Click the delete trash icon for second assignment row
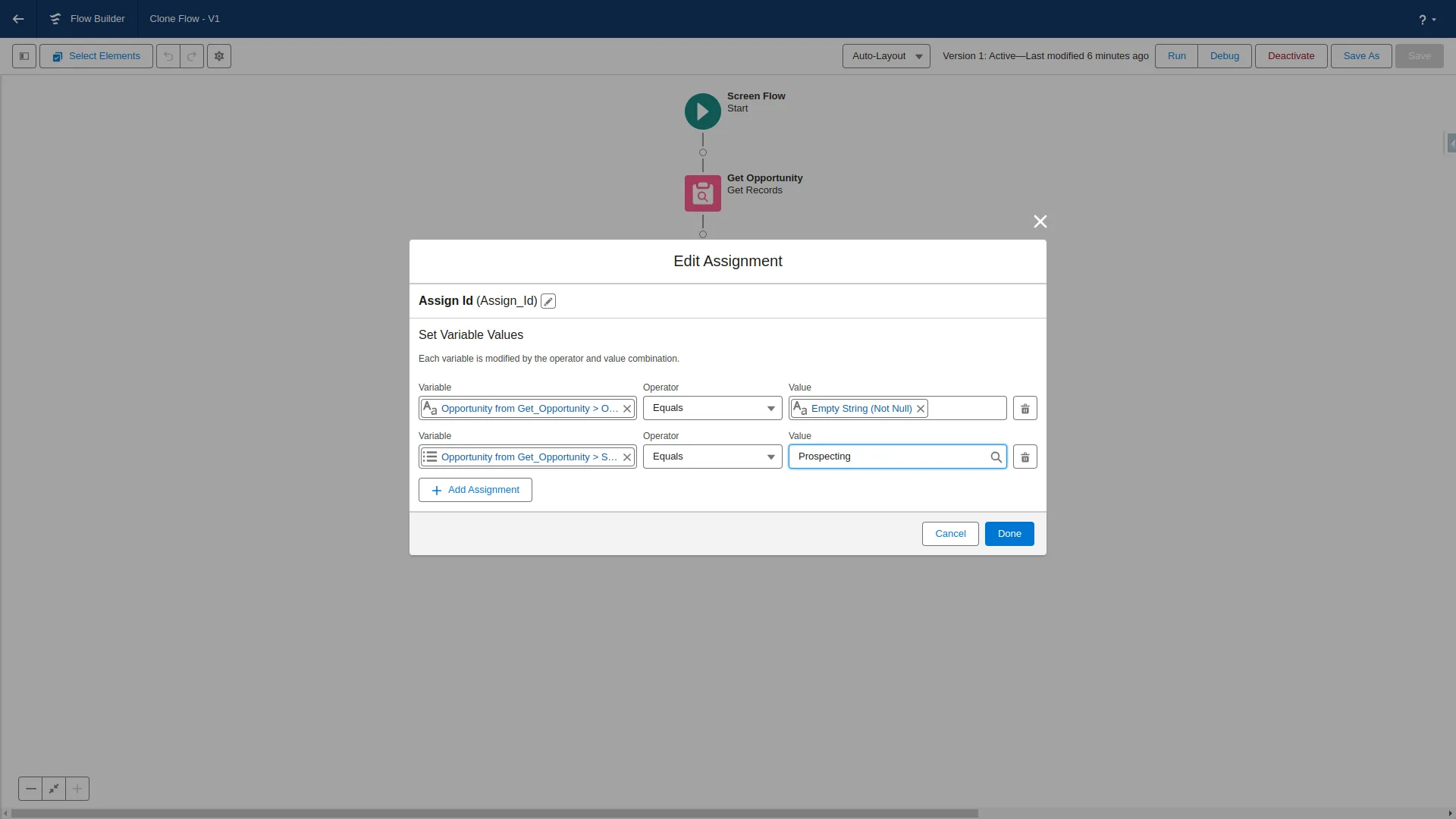 [x=1025, y=457]
